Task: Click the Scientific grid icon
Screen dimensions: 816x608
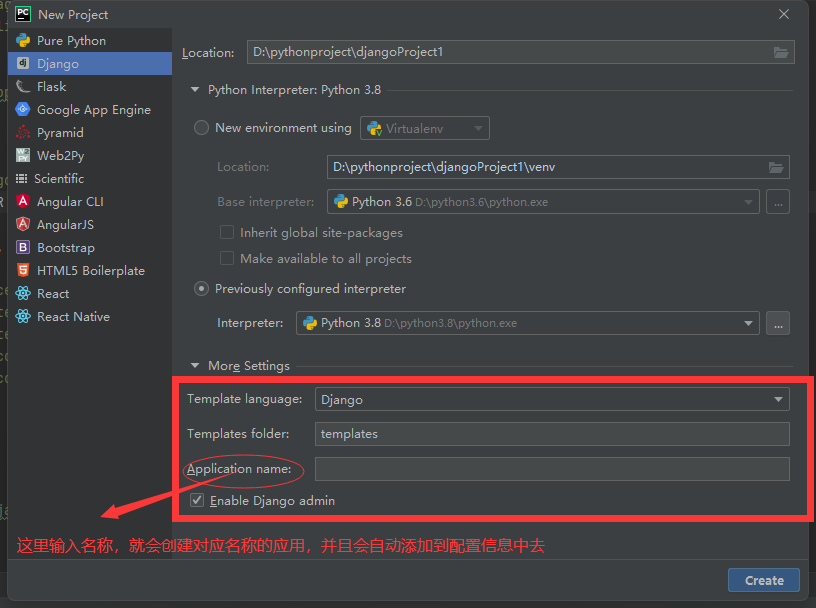Action: (21, 179)
